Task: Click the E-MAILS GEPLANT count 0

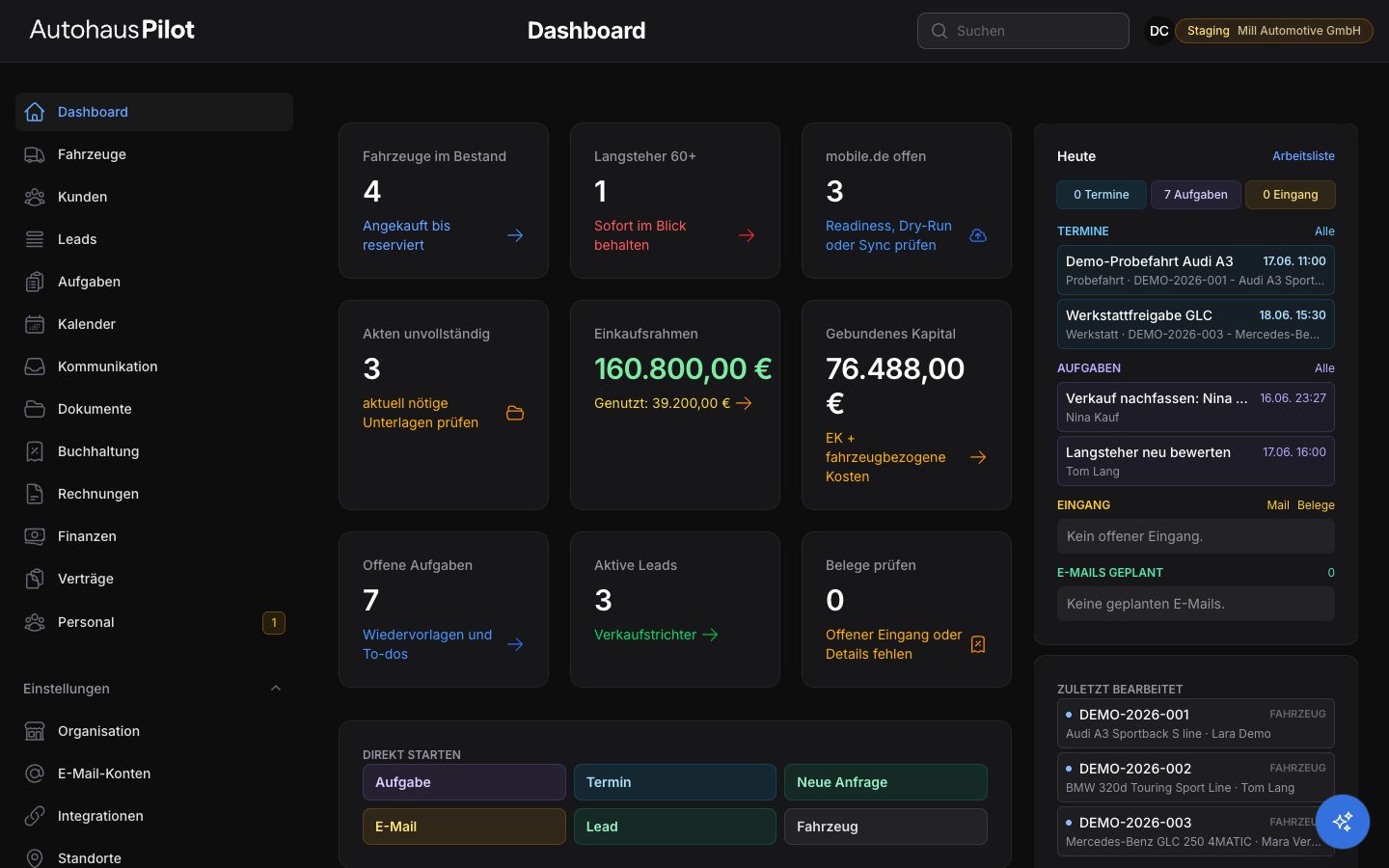Action: click(1331, 573)
